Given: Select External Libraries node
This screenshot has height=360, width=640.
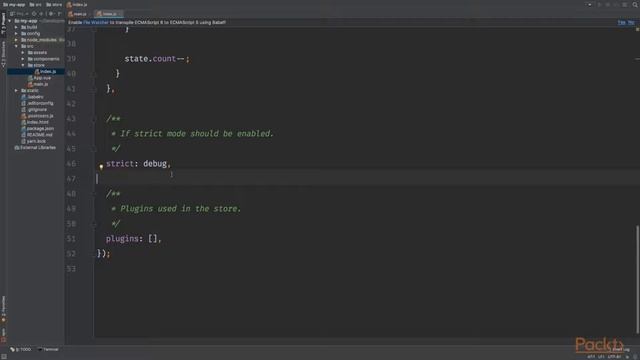Looking at the screenshot, I should [35, 147].
